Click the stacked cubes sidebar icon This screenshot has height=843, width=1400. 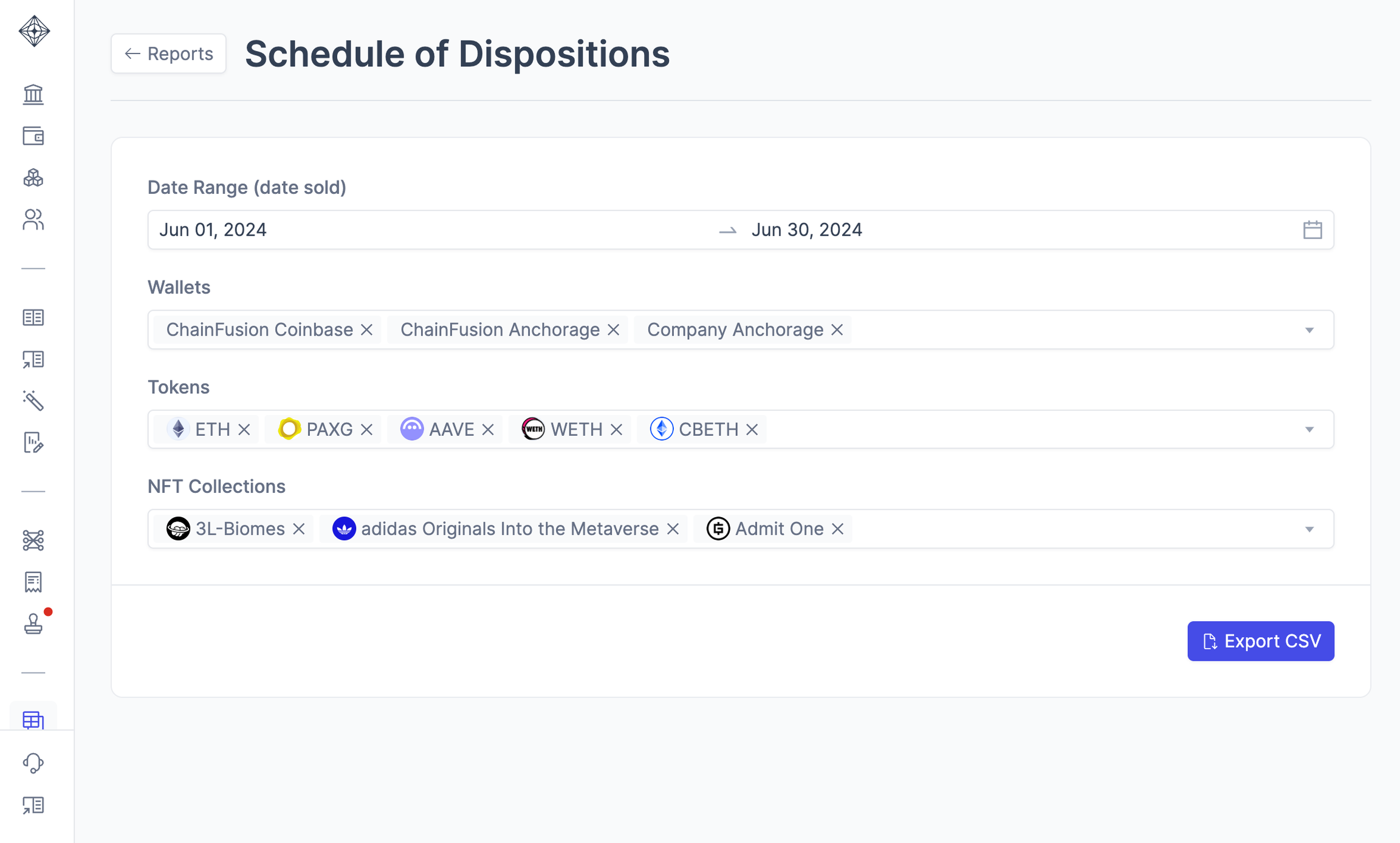click(33, 177)
